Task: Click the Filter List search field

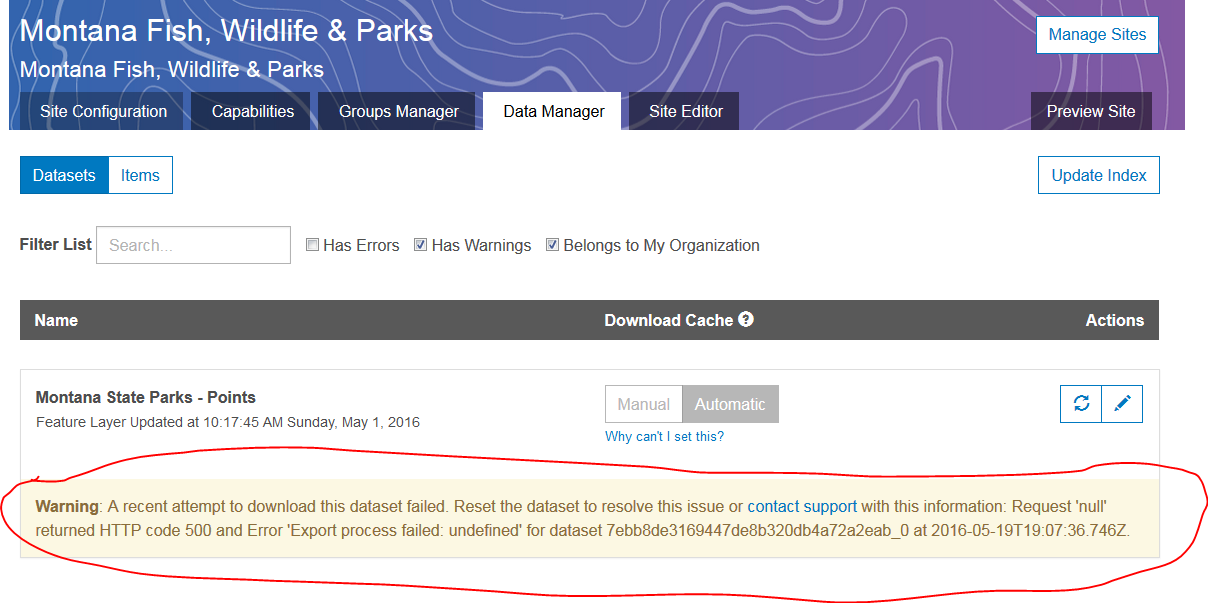Action: pos(193,245)
